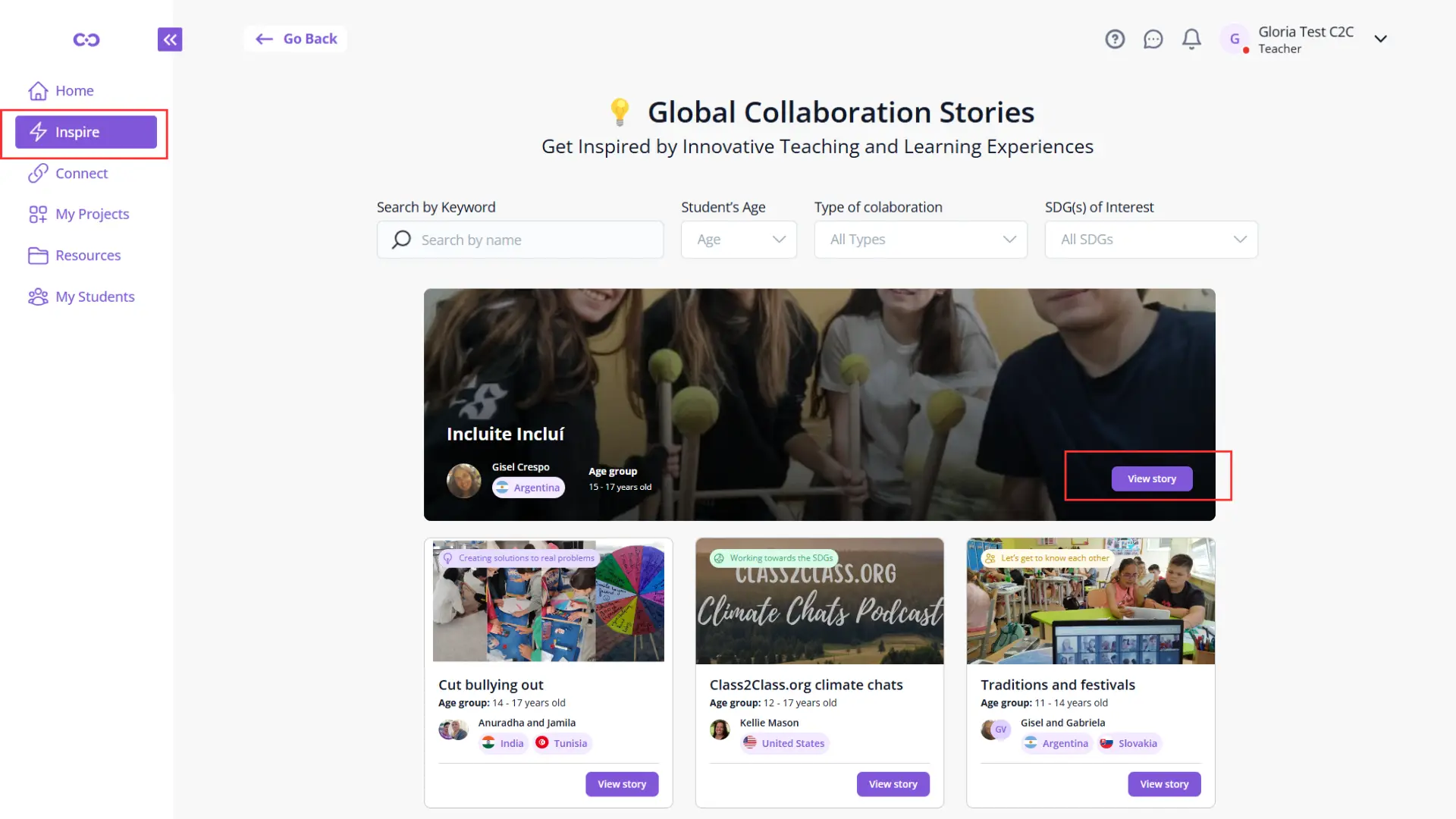View story for Class2Class.org climate chats

[x=893, y=784]
